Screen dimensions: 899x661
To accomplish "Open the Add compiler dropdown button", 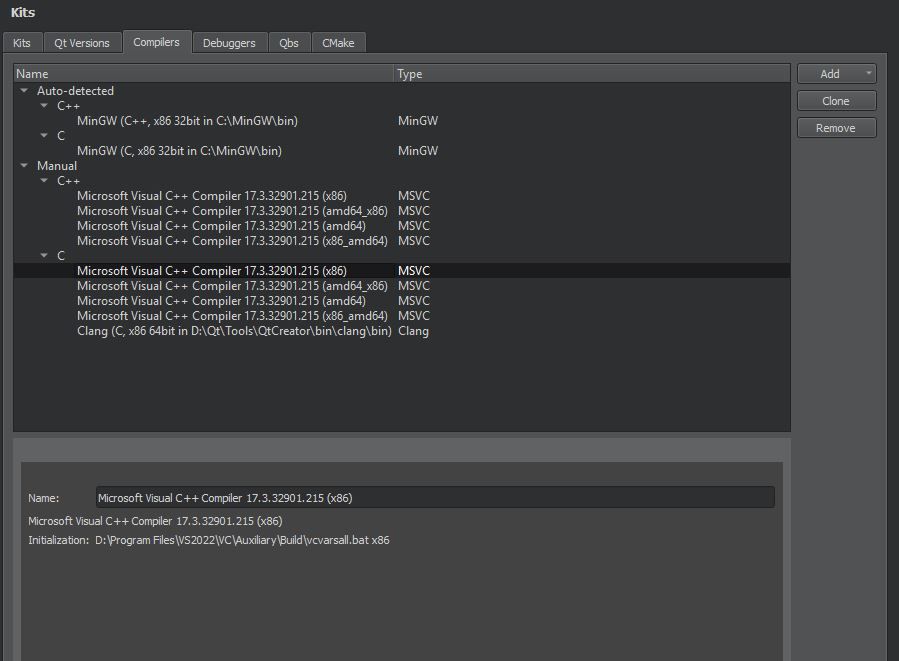I will (x=836, y=74).
